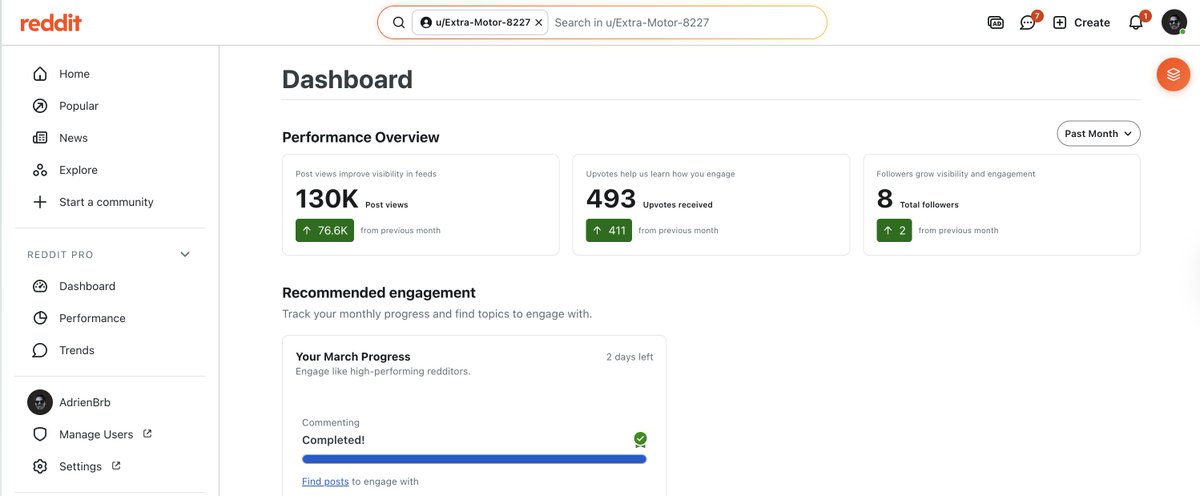Click the 76.6K increase badge

325,230
